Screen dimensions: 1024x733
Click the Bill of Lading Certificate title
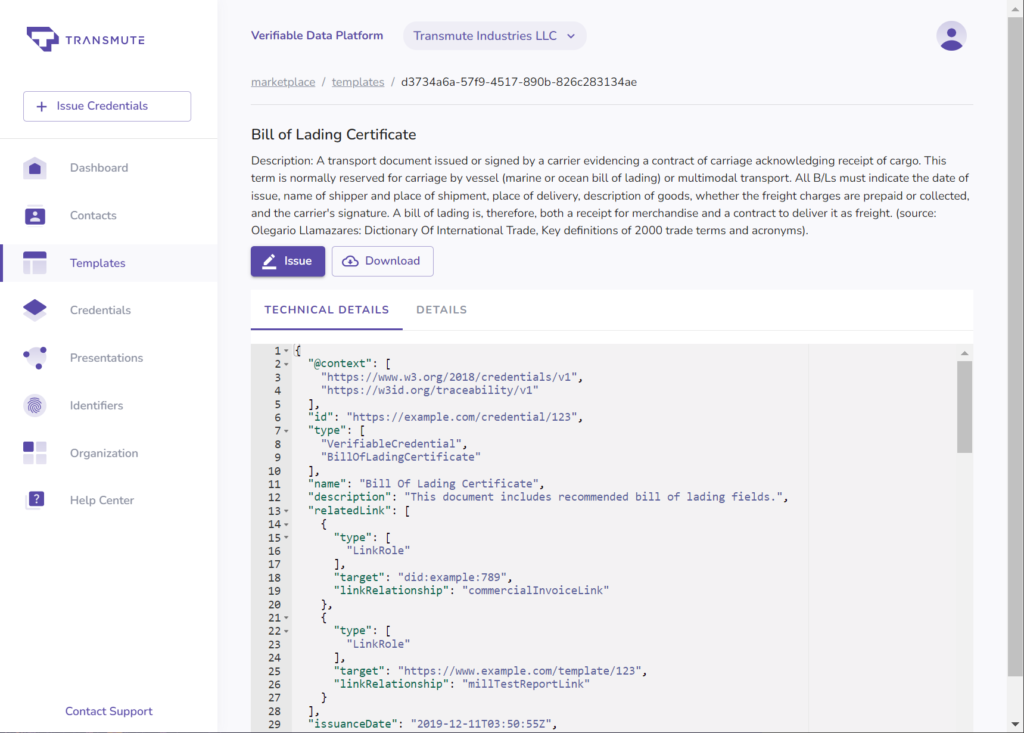333,135
